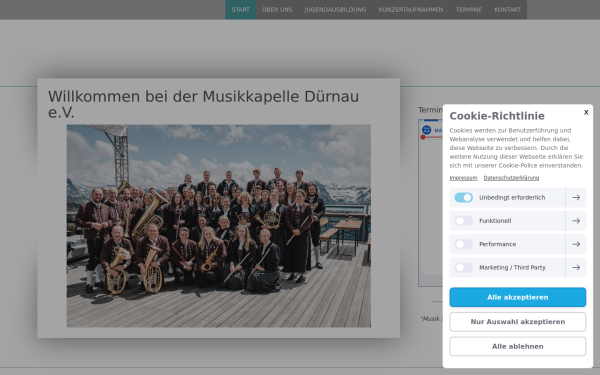The height and width of the screenshot is (375, 600).
Task: Close the Cookie-Richtlinie dialog with X
Action: point(586,112)
